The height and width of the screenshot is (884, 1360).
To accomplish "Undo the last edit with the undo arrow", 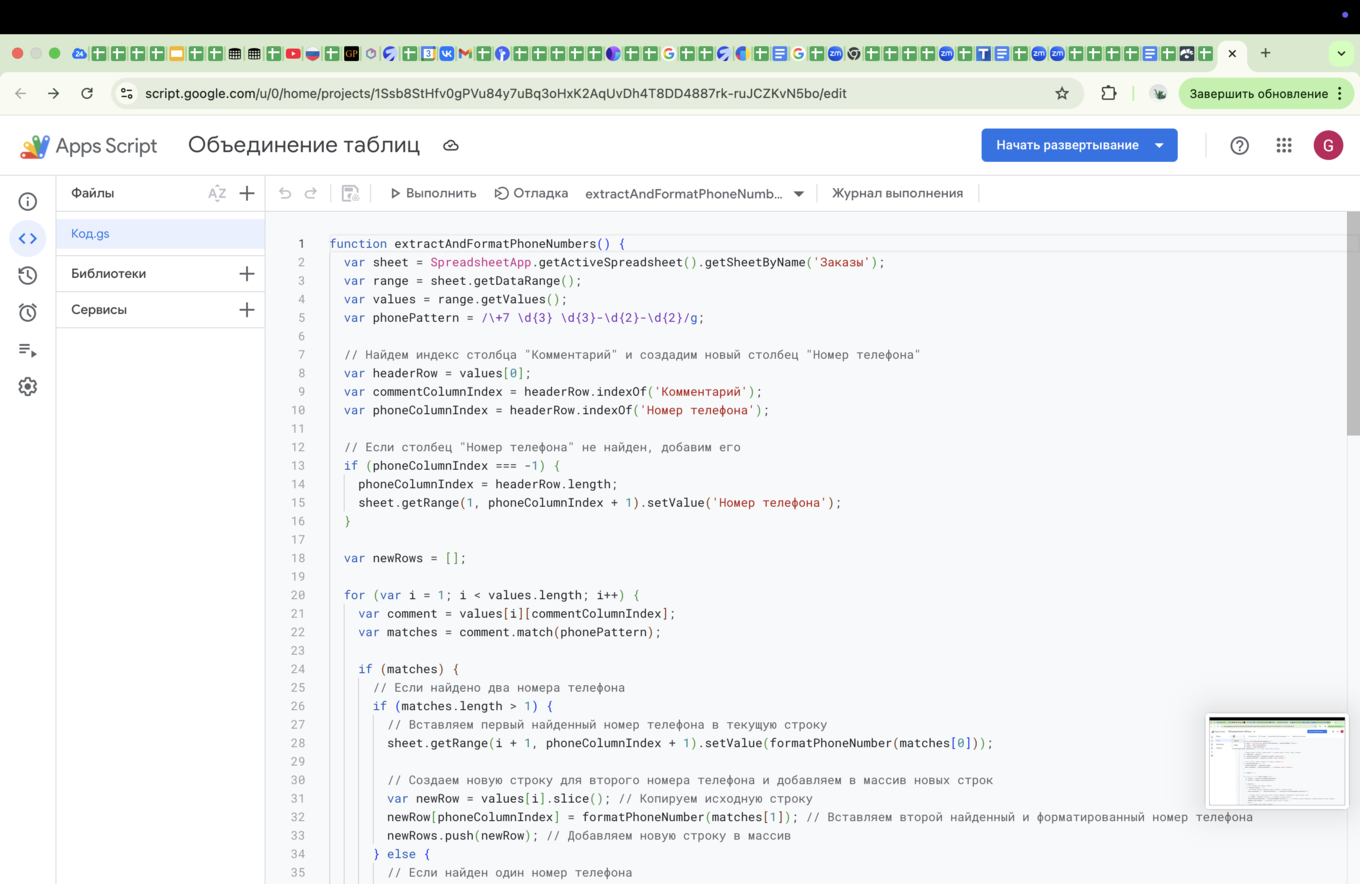I will click(x=285, y=193).
